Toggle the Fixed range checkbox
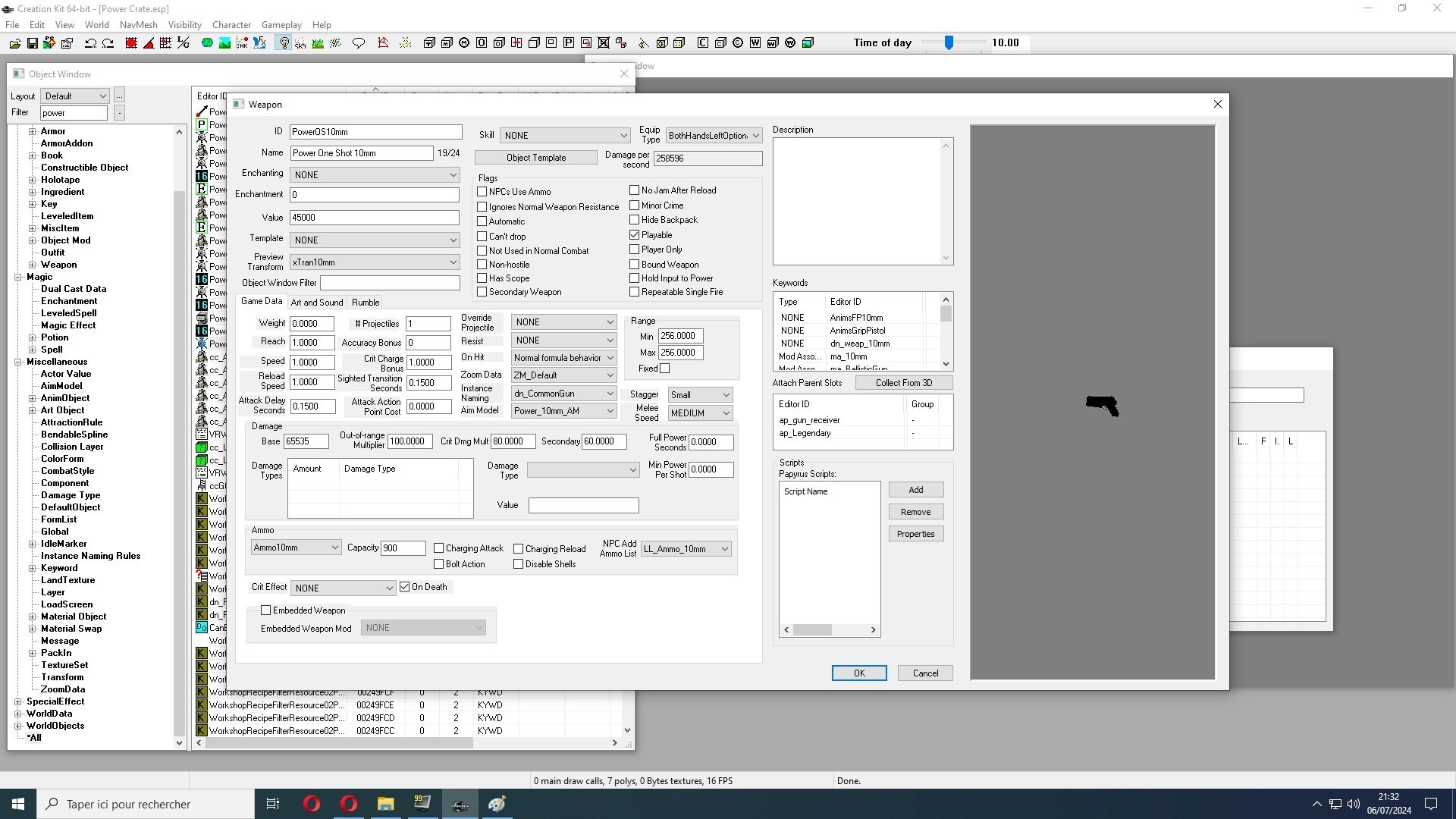 pos(665,369)
